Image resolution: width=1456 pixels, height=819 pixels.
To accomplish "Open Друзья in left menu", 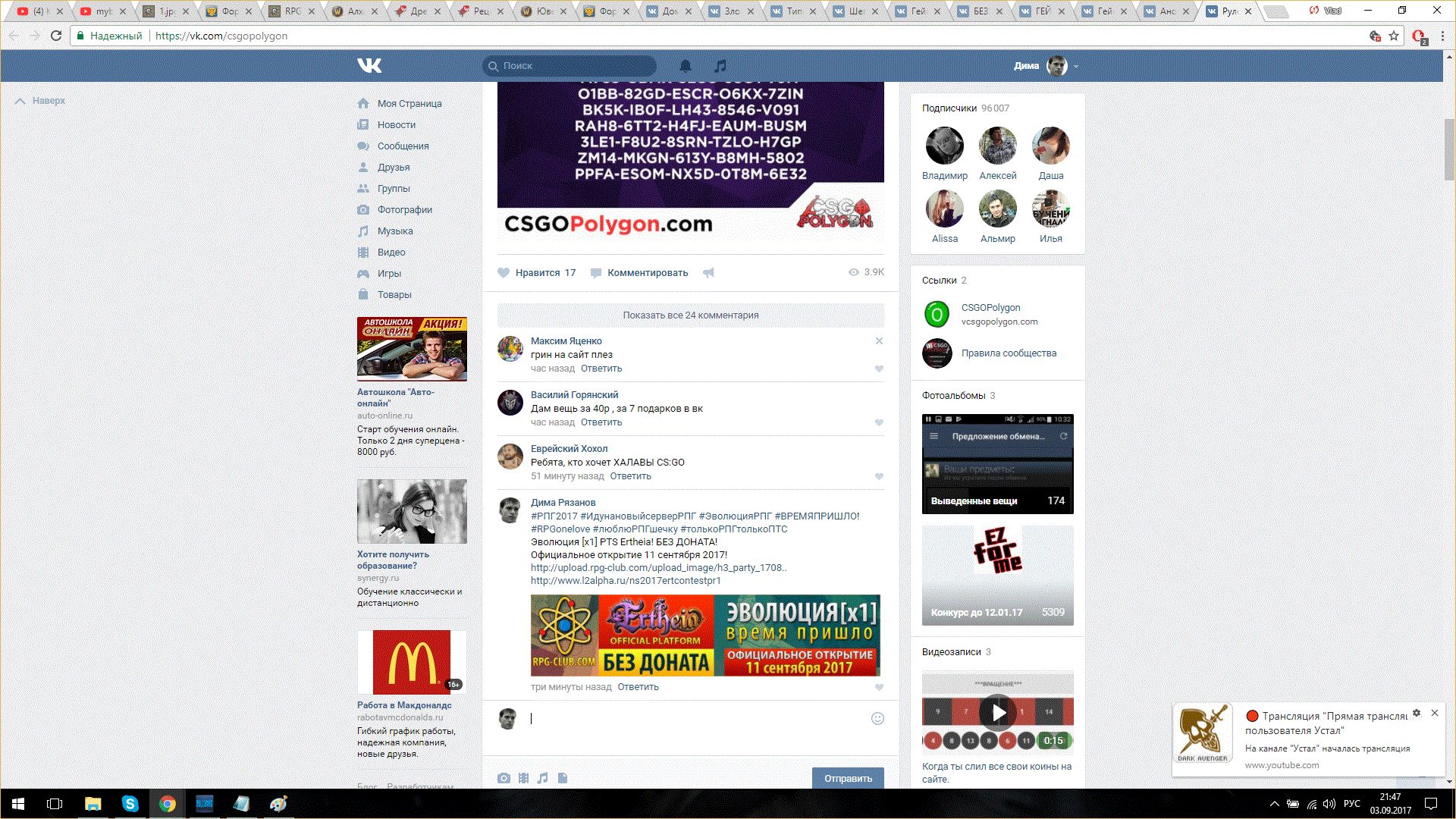I will (x=394, y=168).
